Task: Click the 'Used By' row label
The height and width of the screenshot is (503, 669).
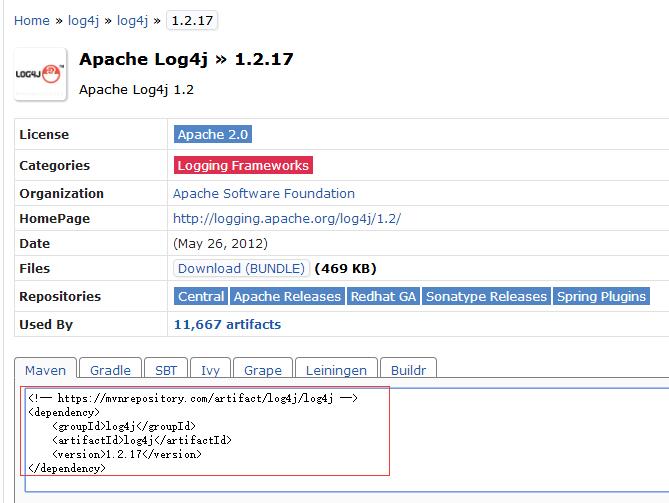Action: point(46,324)
